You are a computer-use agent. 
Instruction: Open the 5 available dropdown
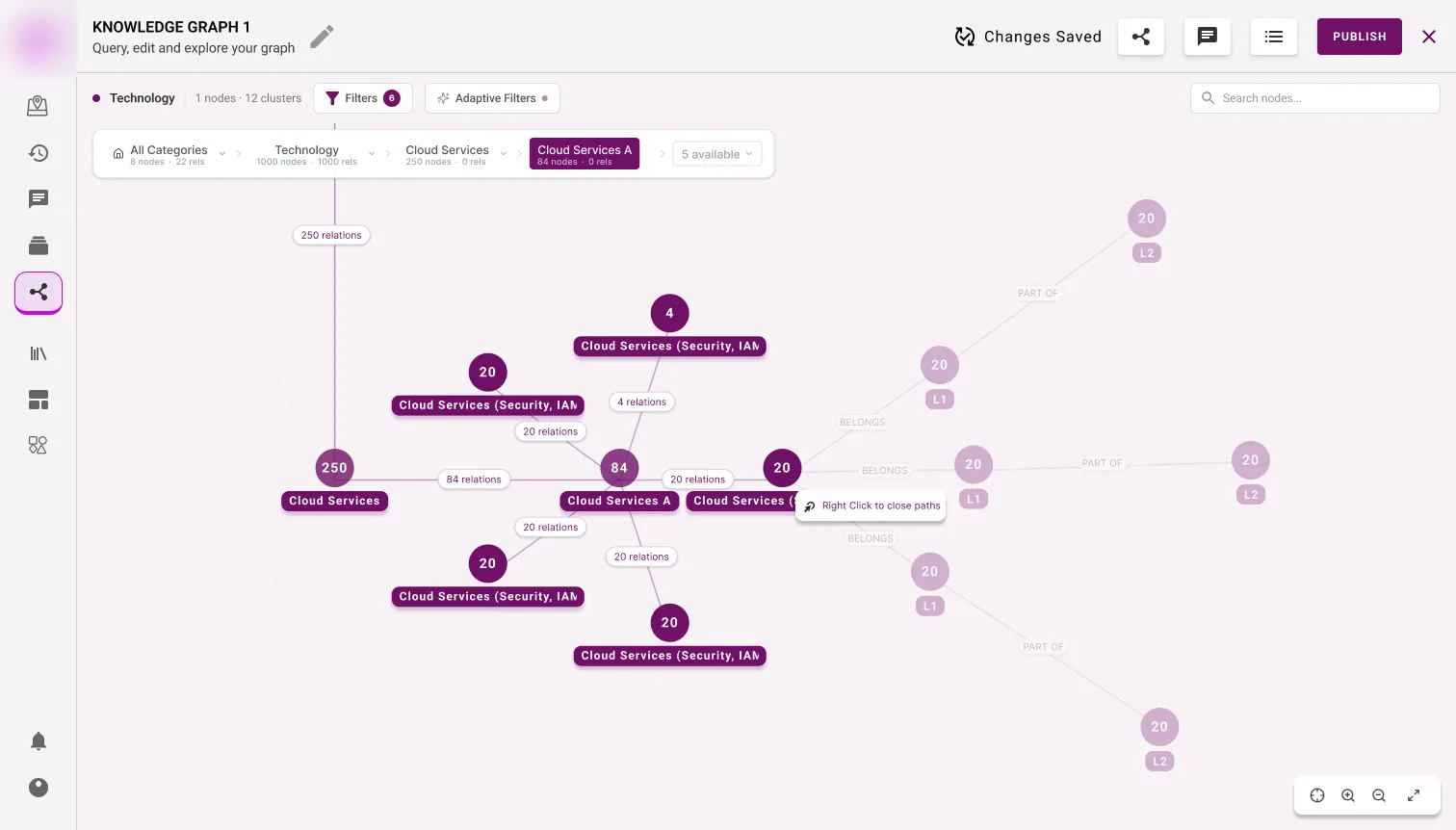coord(717,154)
